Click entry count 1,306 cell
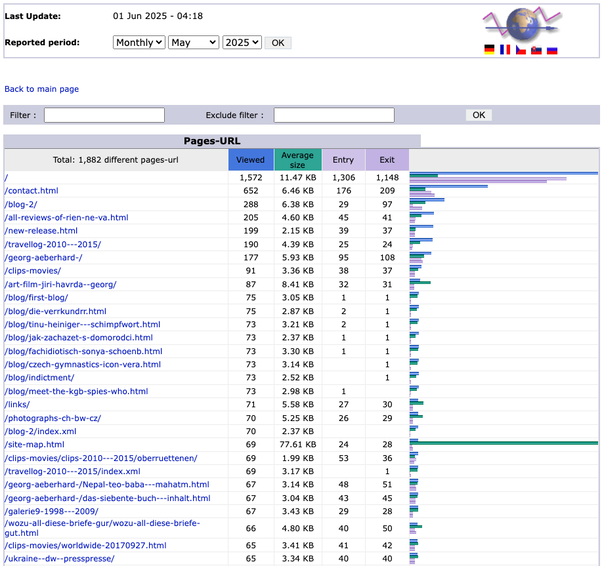604x566 pixels. click(343, 178)
